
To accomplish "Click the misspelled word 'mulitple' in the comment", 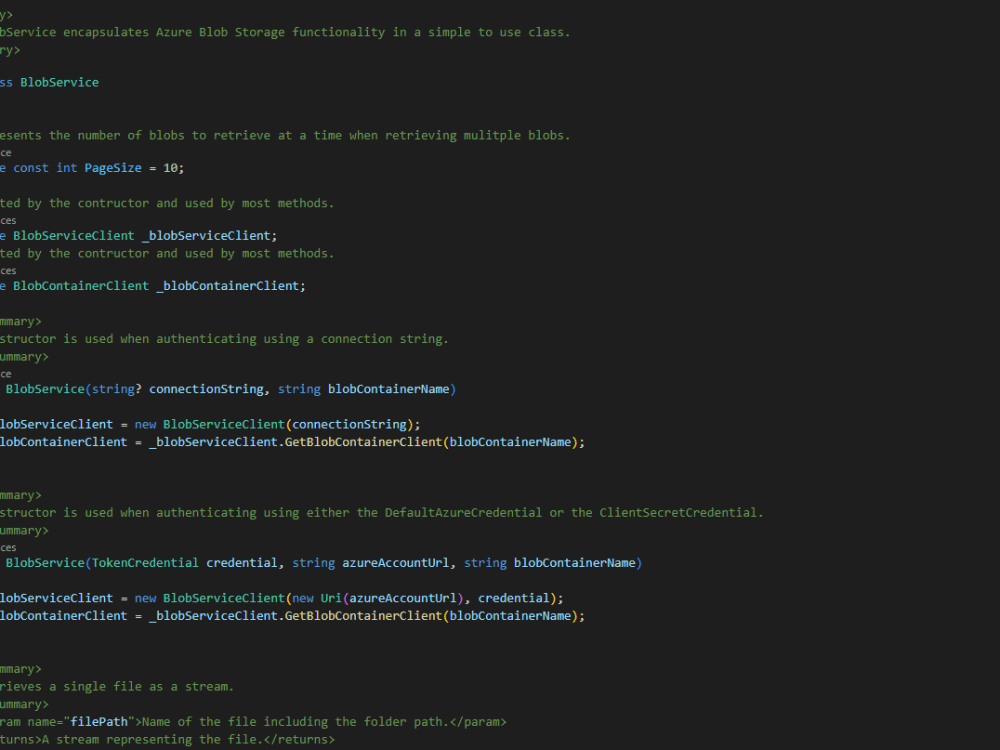I will [492, 135].
